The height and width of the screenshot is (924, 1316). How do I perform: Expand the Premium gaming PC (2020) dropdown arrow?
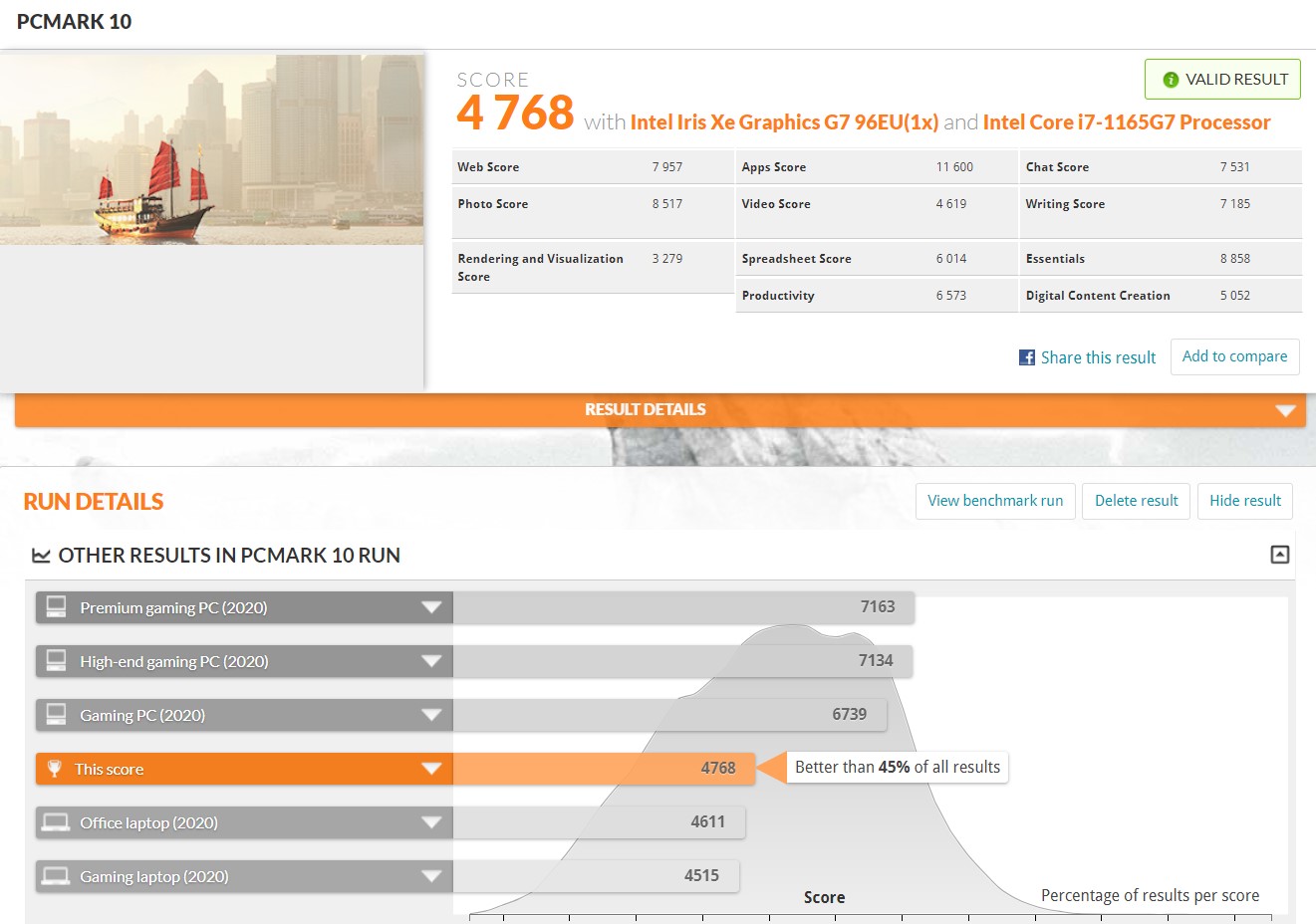coord(431,607)
